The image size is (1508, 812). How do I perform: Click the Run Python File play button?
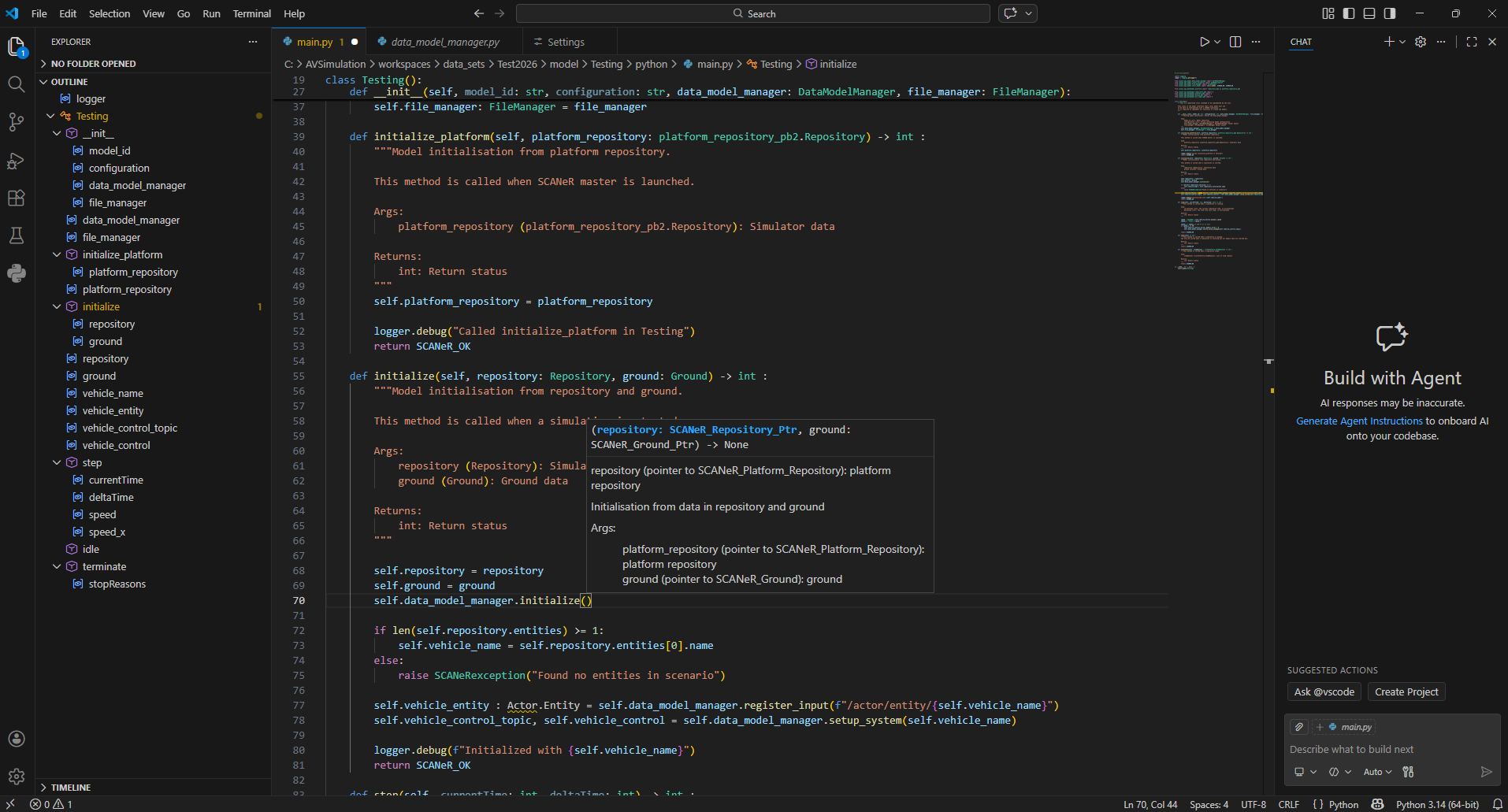(1204, 42)
